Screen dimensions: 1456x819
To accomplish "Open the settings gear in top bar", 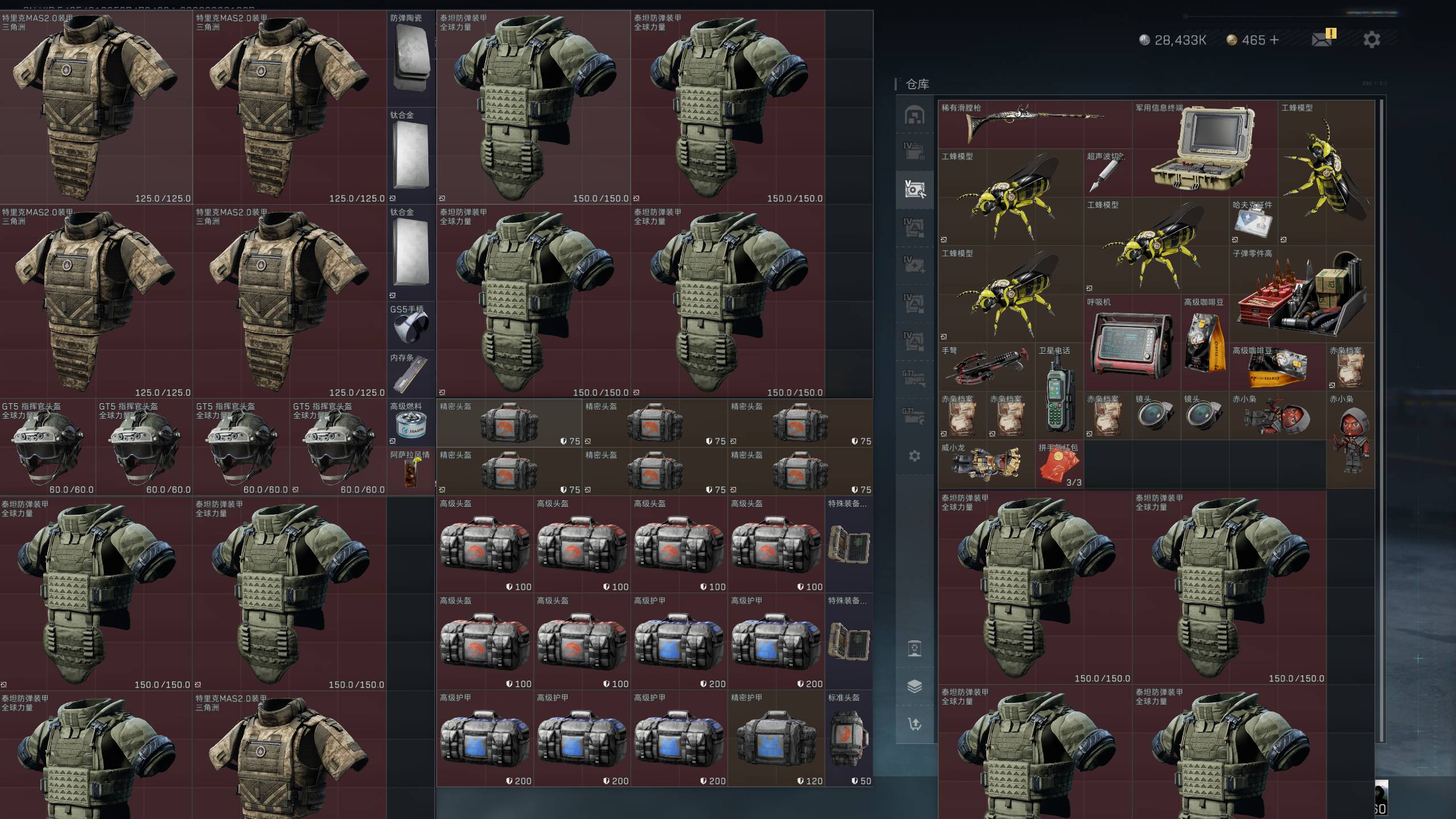I will (1371, 40).
